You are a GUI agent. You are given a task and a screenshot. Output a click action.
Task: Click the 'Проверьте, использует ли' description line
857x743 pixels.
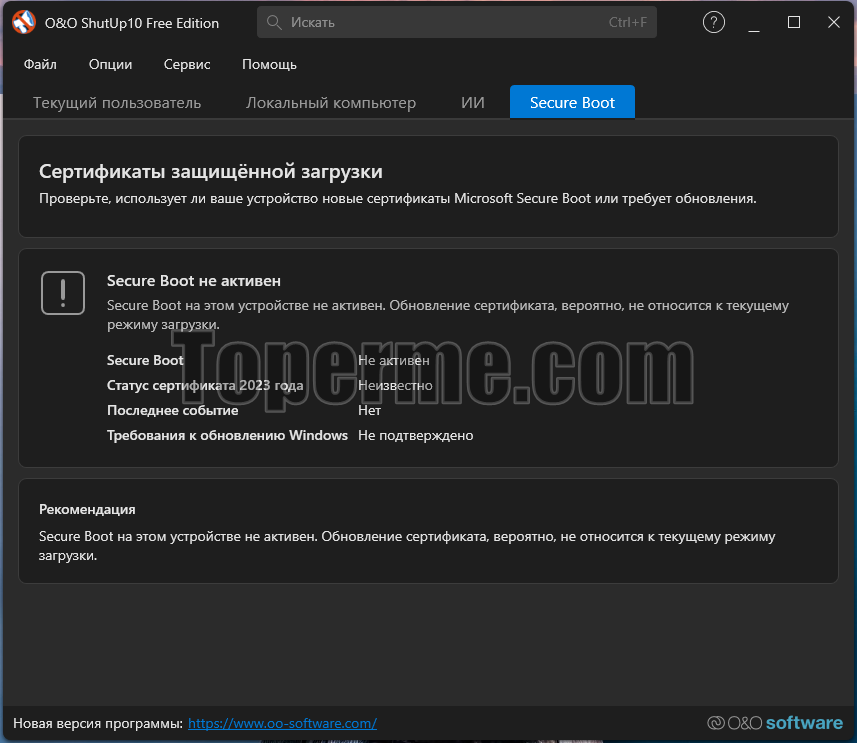pyautogui.click(x=397, y=198)
